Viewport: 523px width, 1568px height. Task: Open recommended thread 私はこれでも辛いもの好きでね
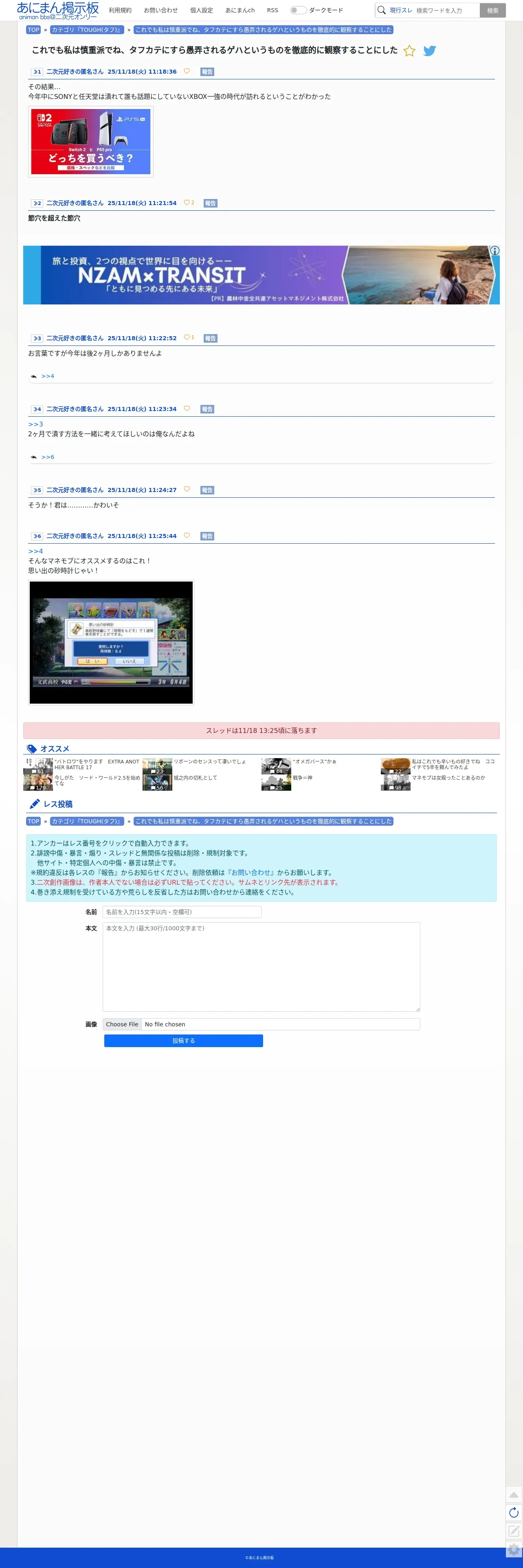click(453, 765)
